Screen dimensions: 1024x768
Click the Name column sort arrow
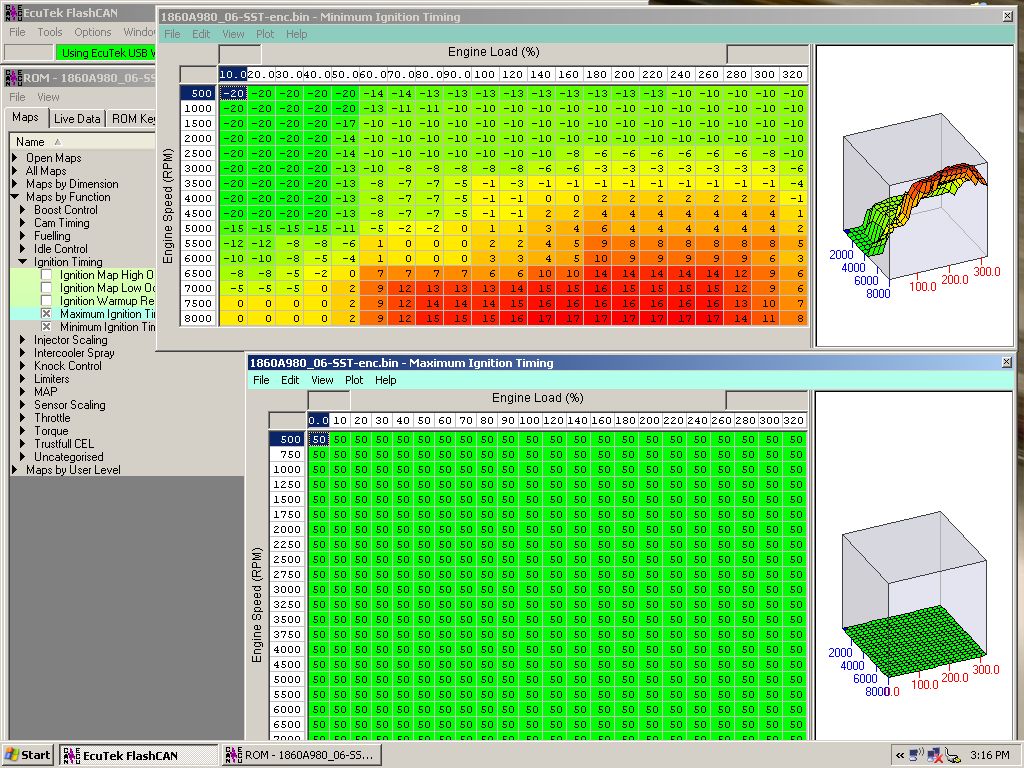point(57,142)
